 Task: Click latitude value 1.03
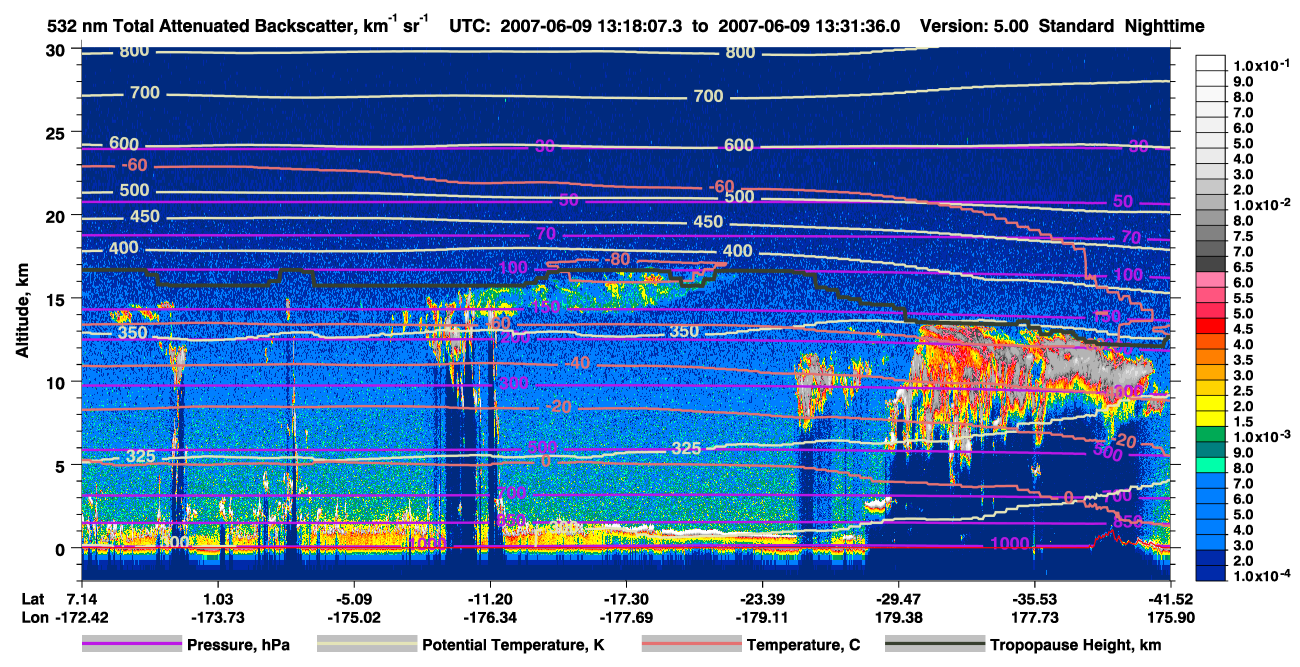217,598
